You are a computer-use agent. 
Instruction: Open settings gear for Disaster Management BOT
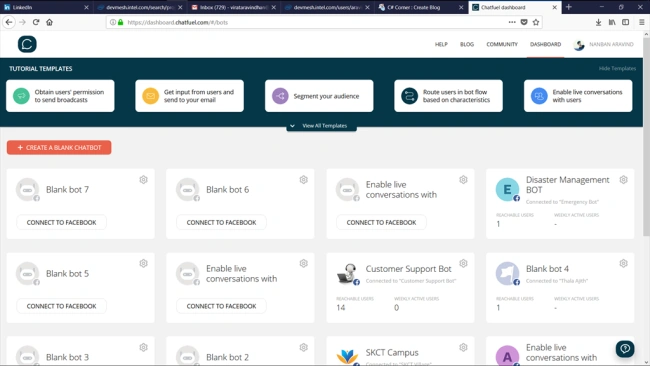coord(623,179)
